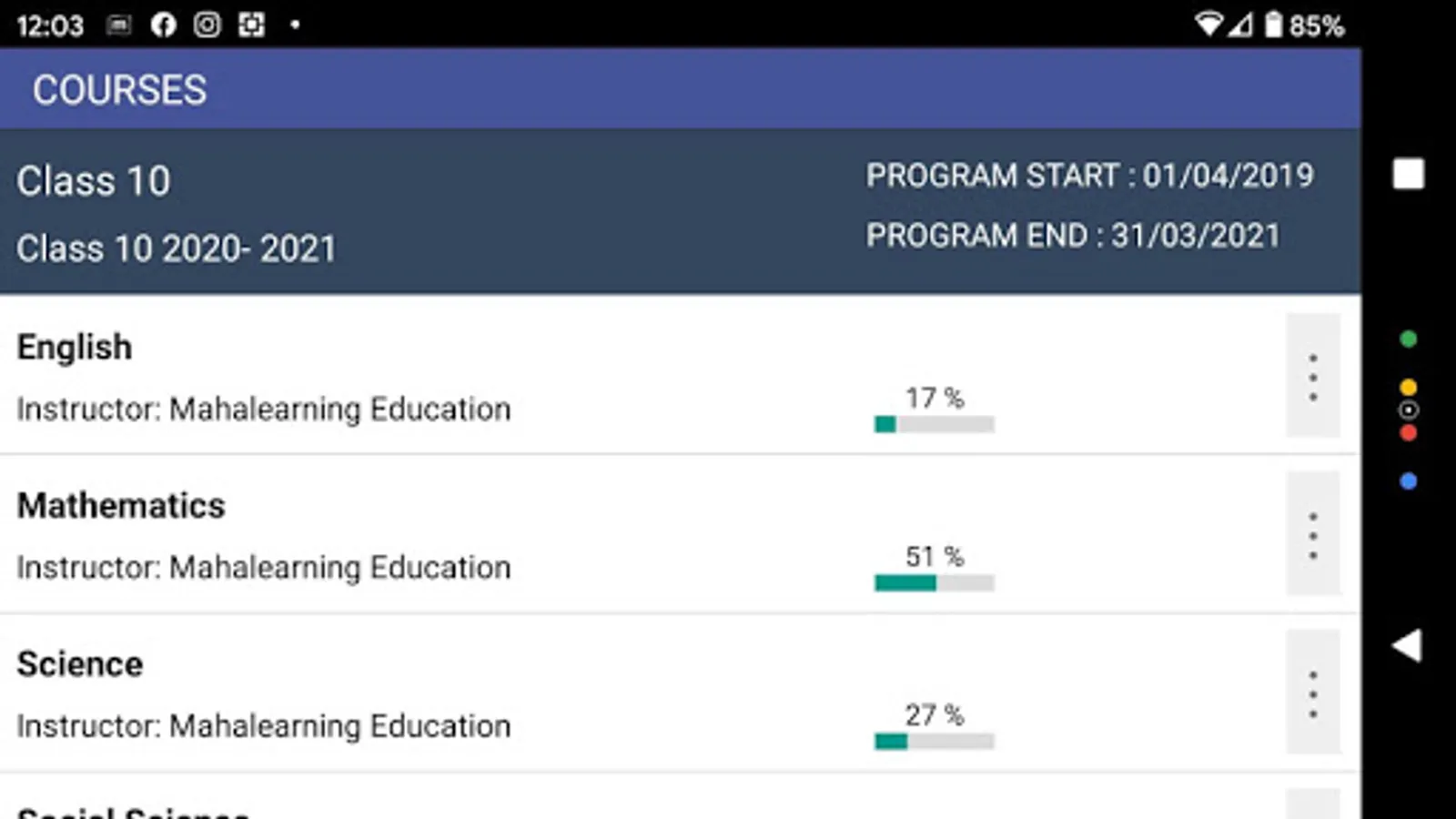
Task: Open the Science course
Action: point(80,664)
